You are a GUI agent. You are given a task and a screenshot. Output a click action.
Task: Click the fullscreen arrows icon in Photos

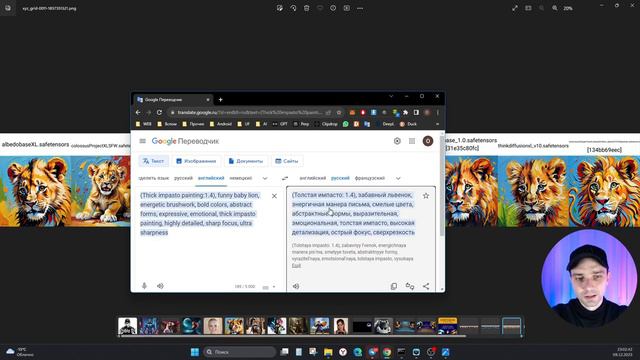pyautogui.click(x=515, y=8)
